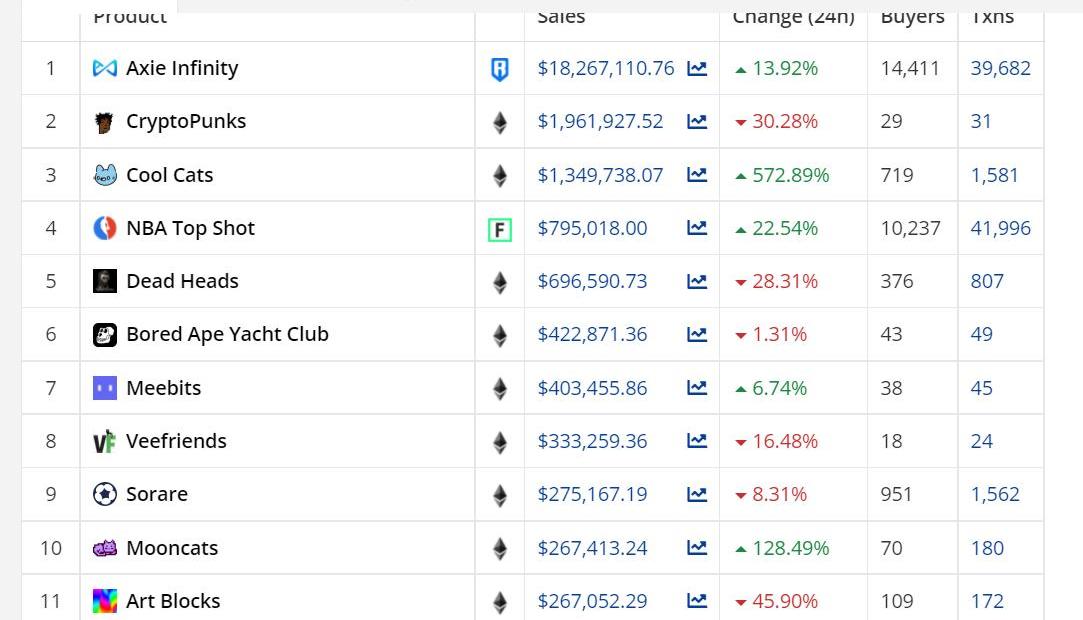The width and height of the screenshot is (1083, 620).
Task: Open the Meebits product name
Action: click(x=164, y=388)
